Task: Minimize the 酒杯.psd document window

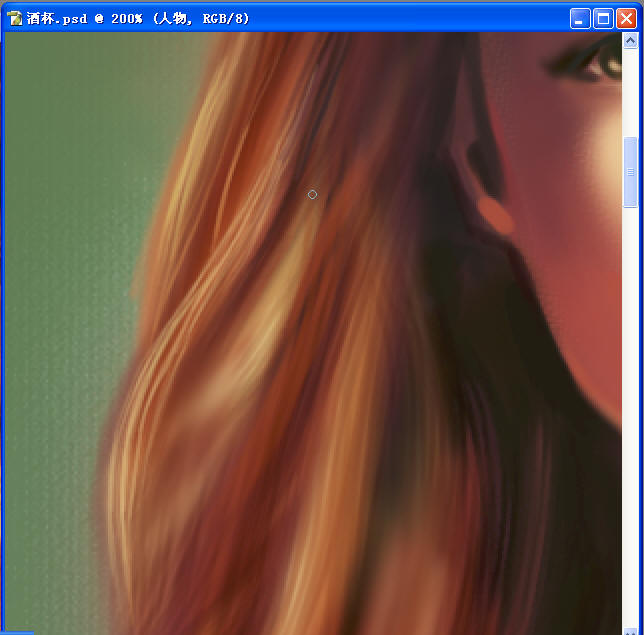Action: click(x=580, y=18)
